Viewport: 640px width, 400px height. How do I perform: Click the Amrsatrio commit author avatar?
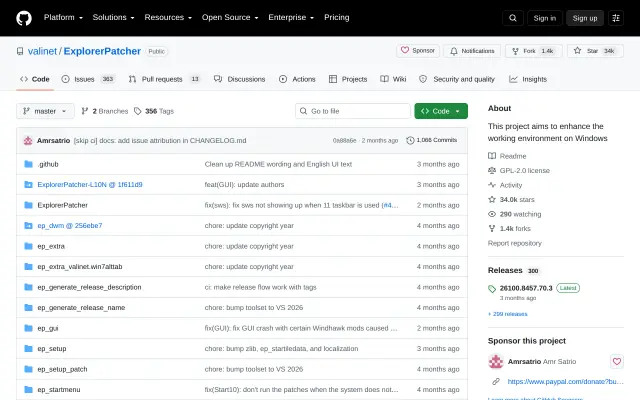pos(28,140)
